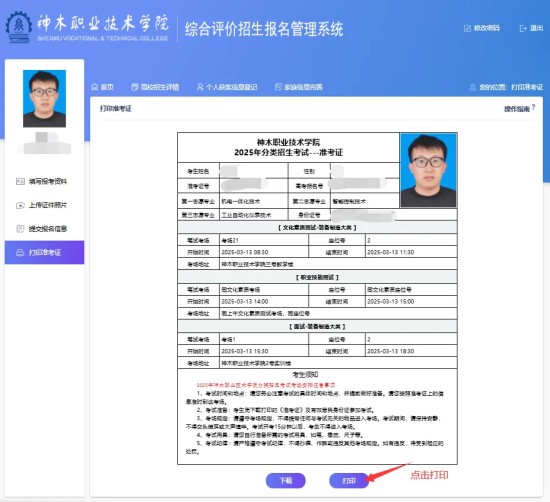Click the document icon beside 高校招生详情
Screen dimensions: 550x502
tap(135, 87)
